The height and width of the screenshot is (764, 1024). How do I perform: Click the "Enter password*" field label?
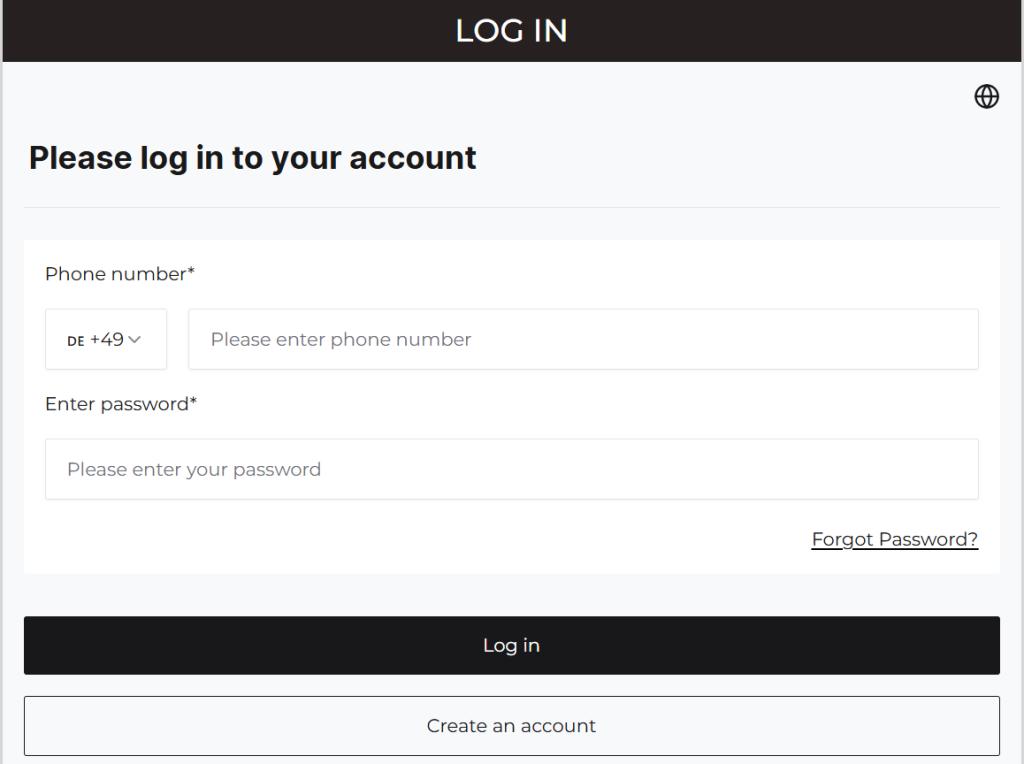pyautogui.click(x=117, y=404)
